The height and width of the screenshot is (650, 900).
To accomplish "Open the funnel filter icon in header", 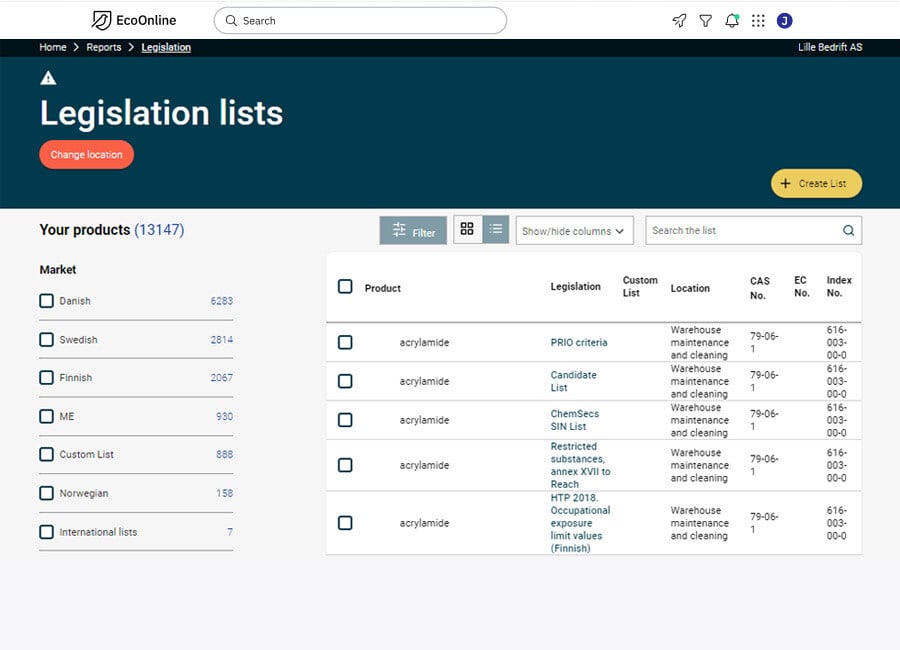I will point(705,21).
